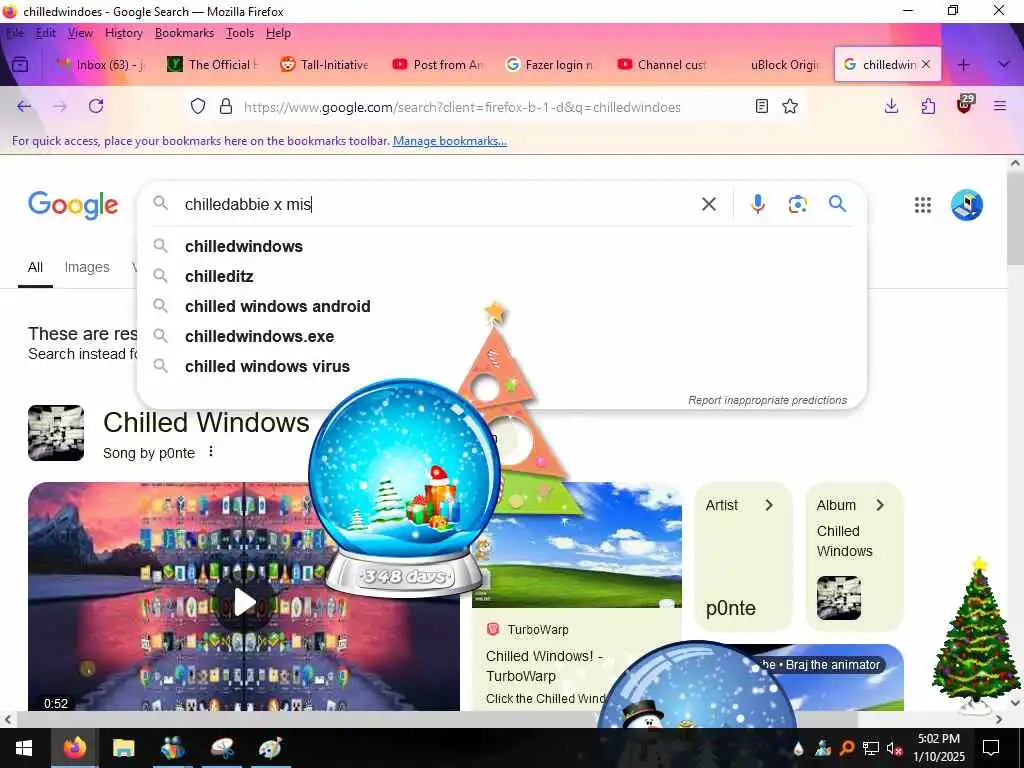Open the Chilled Windows album thumbnail
The width and height of the screenshot is (1024, 768).
[839, 598]
